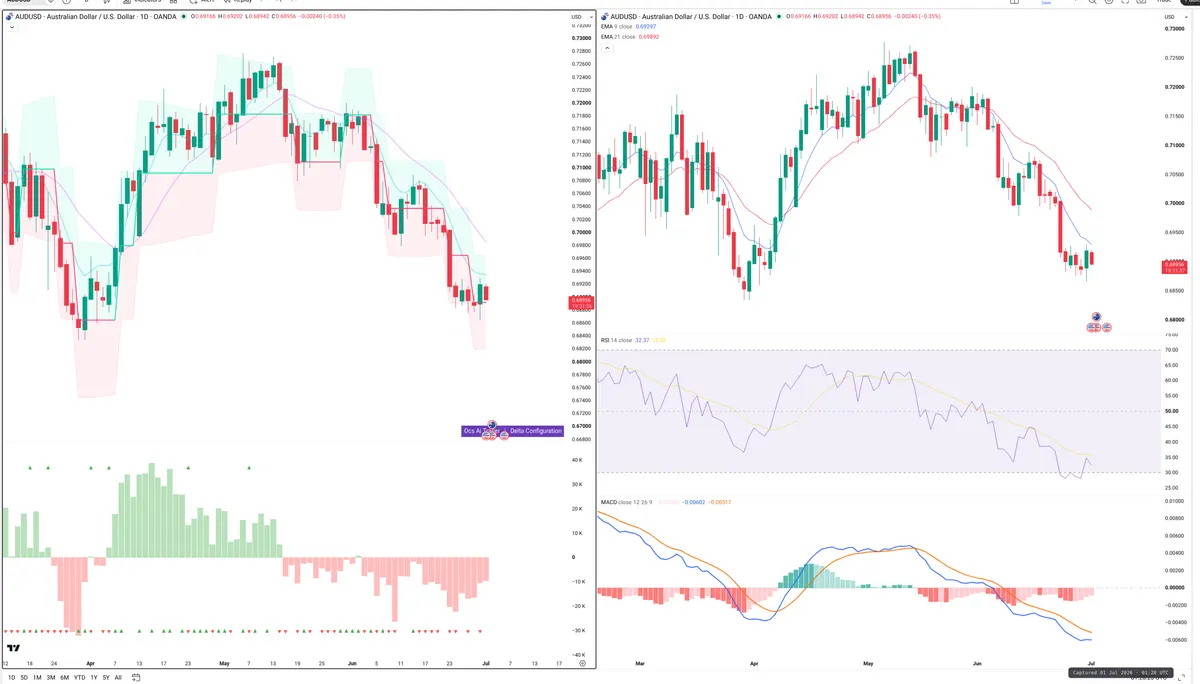Open chart settings gear on left chart
This screenshot has width=1200, height=684.
click(582, 663)
